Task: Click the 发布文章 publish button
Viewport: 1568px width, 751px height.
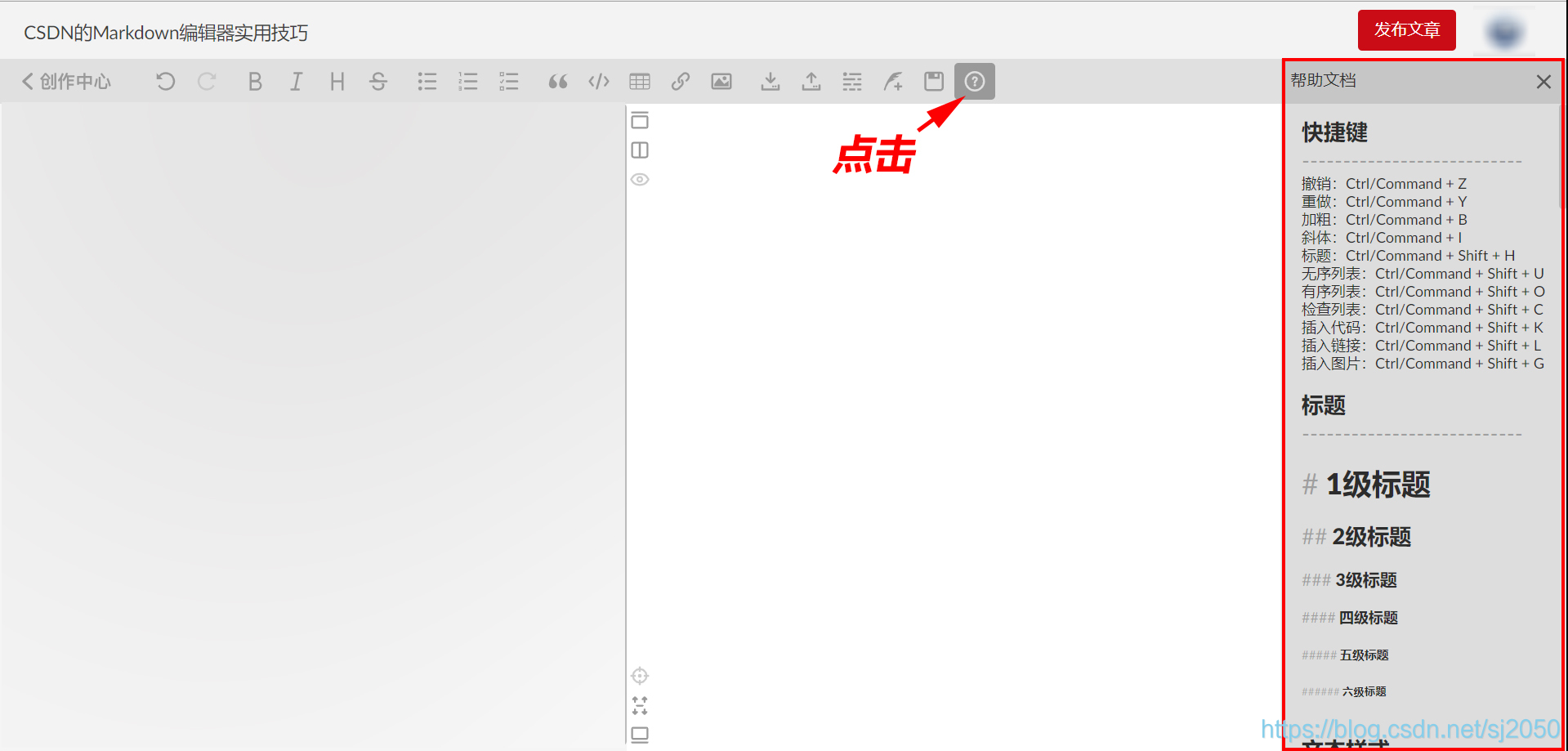Action: pos(1407,30)
